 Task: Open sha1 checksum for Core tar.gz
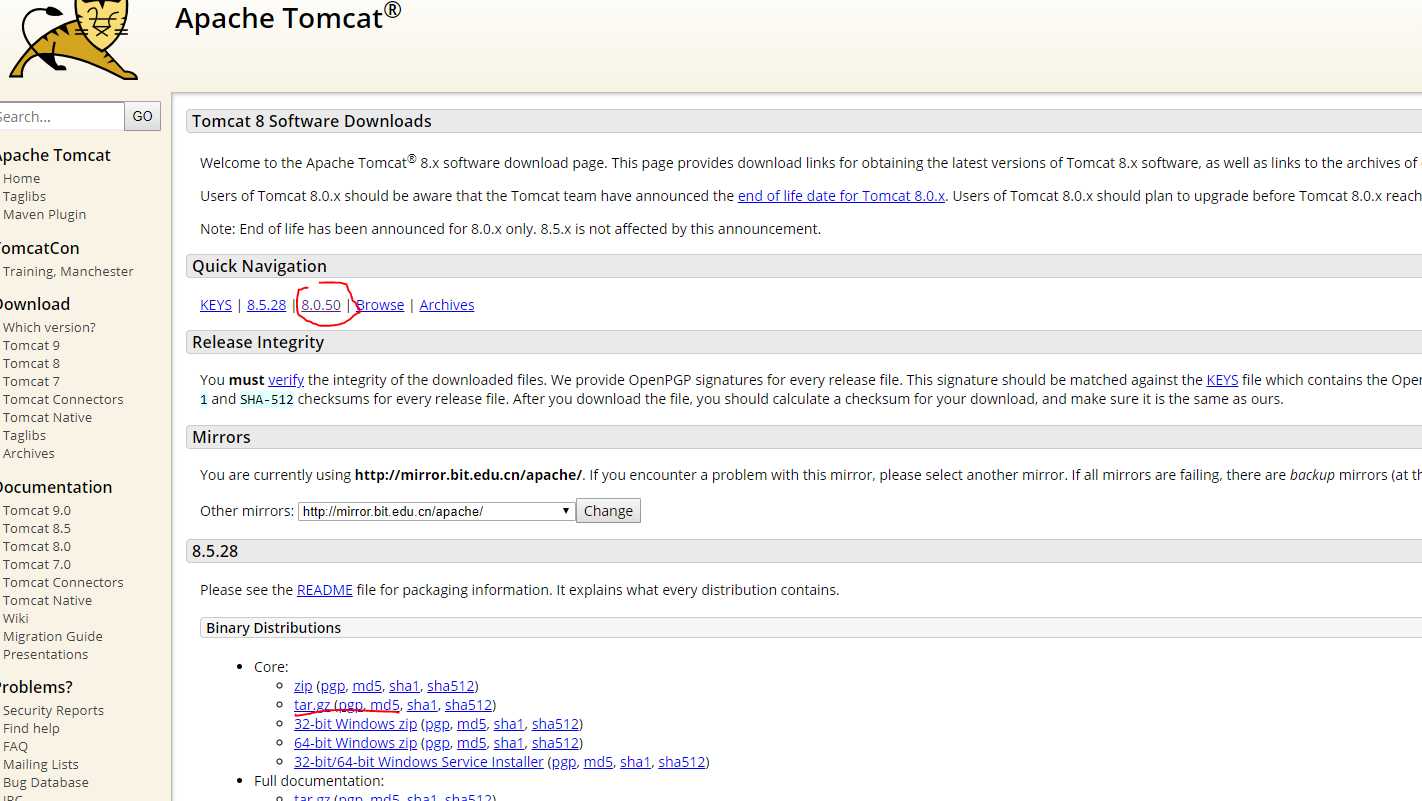[422, 705]
